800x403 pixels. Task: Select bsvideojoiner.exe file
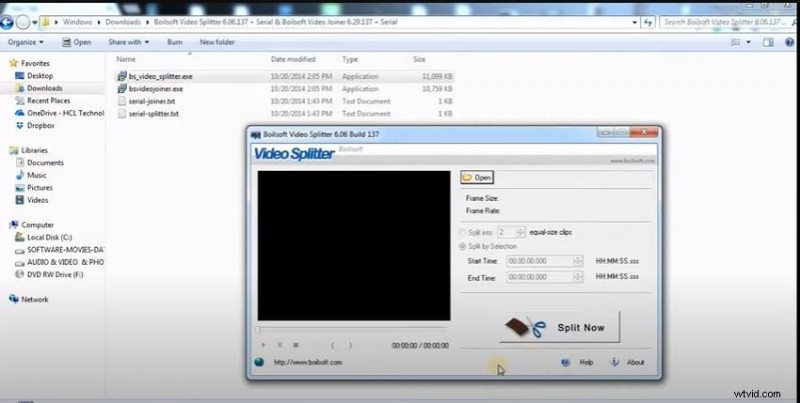[x=156, y=89]
